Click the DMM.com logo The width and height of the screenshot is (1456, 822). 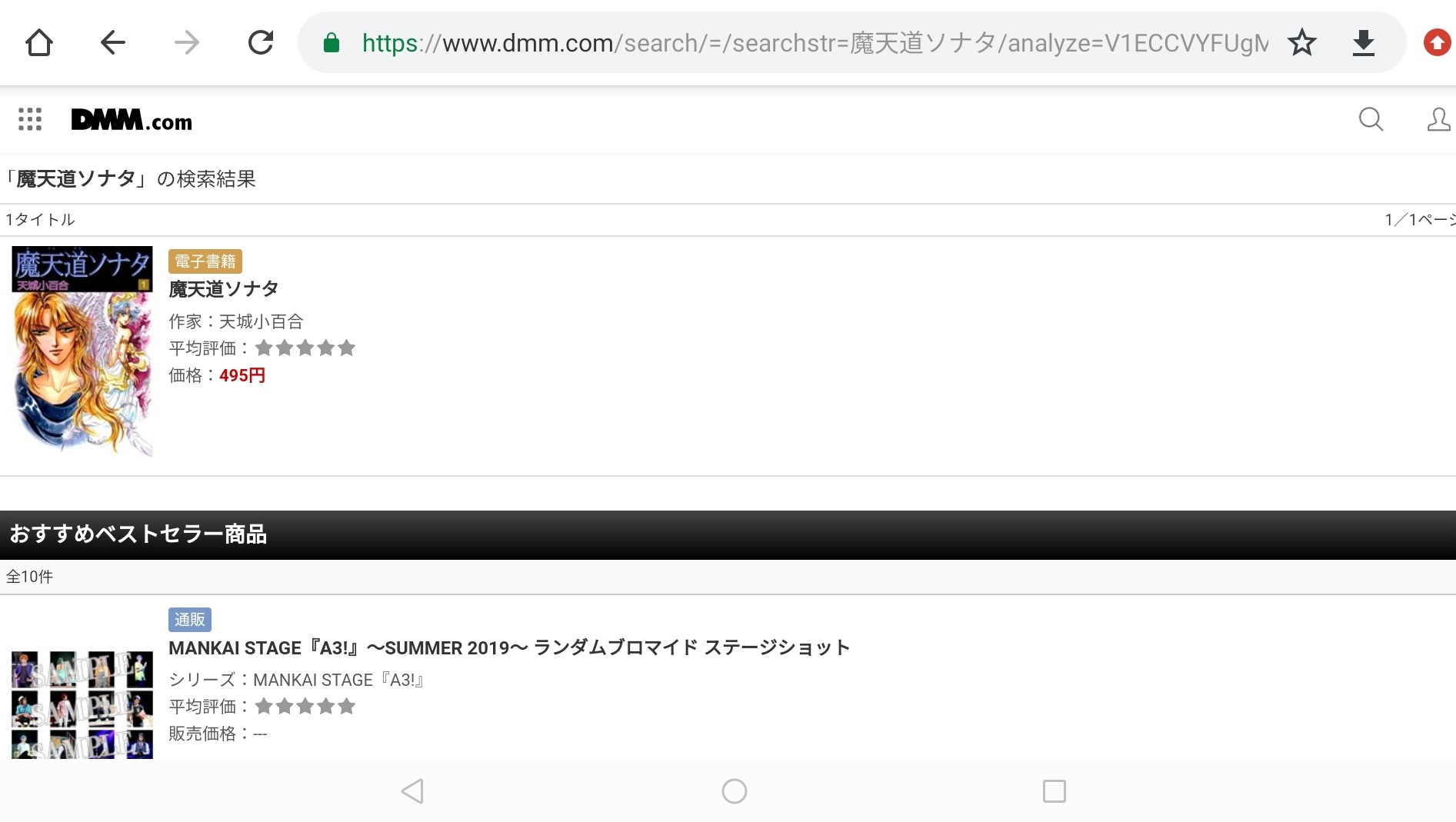pos(132,120)
